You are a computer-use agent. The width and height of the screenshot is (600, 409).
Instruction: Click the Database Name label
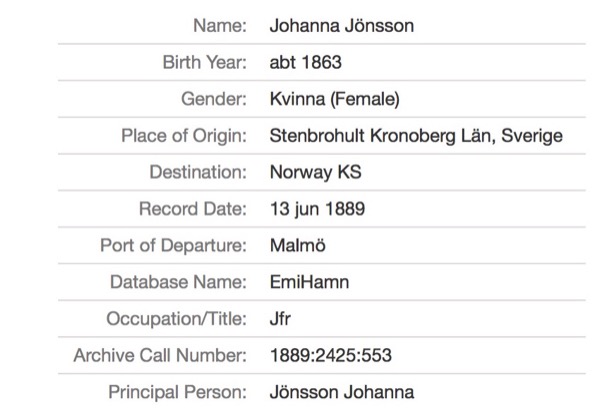178,282
